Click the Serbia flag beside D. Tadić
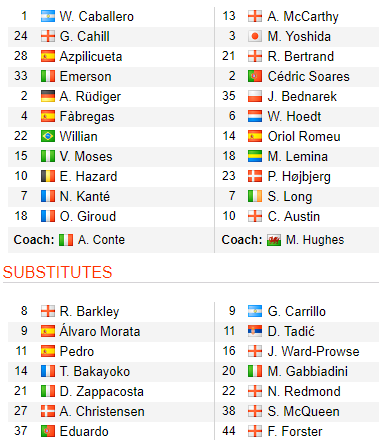 point(255,331)
